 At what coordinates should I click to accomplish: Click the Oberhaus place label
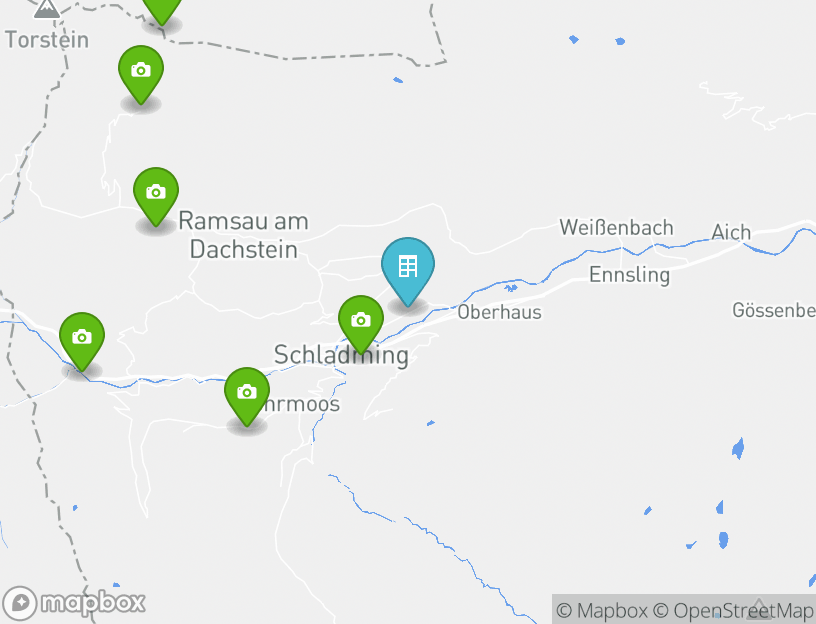499,312
